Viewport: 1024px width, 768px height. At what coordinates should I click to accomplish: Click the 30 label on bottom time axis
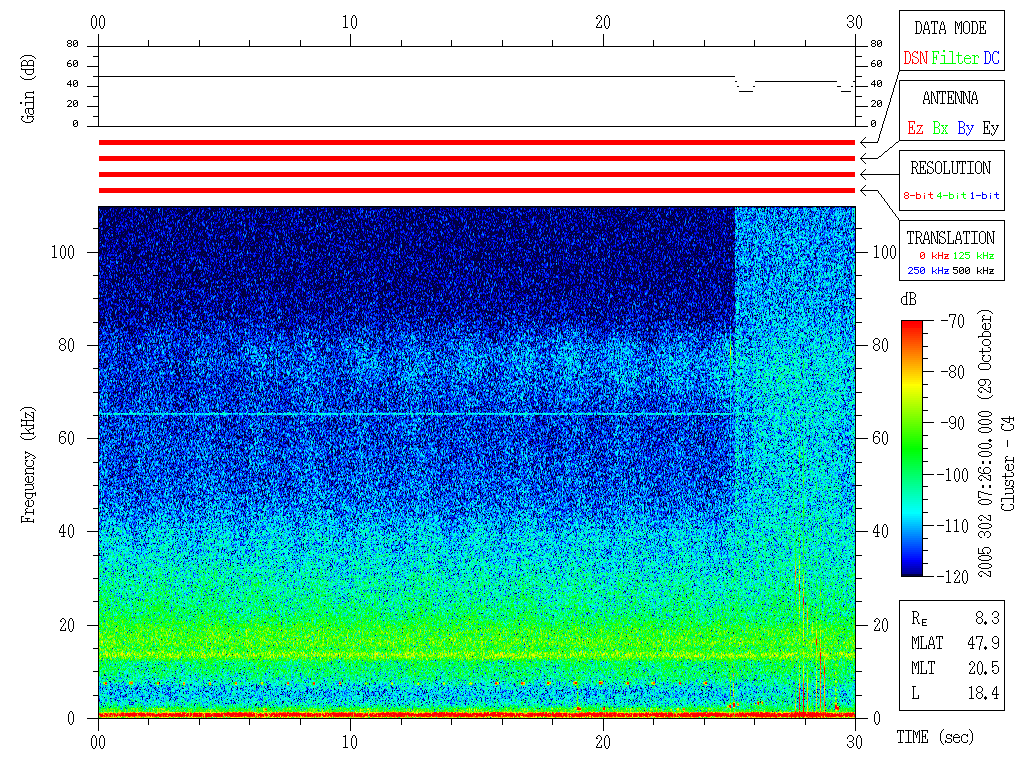click(x=855, y=742)
